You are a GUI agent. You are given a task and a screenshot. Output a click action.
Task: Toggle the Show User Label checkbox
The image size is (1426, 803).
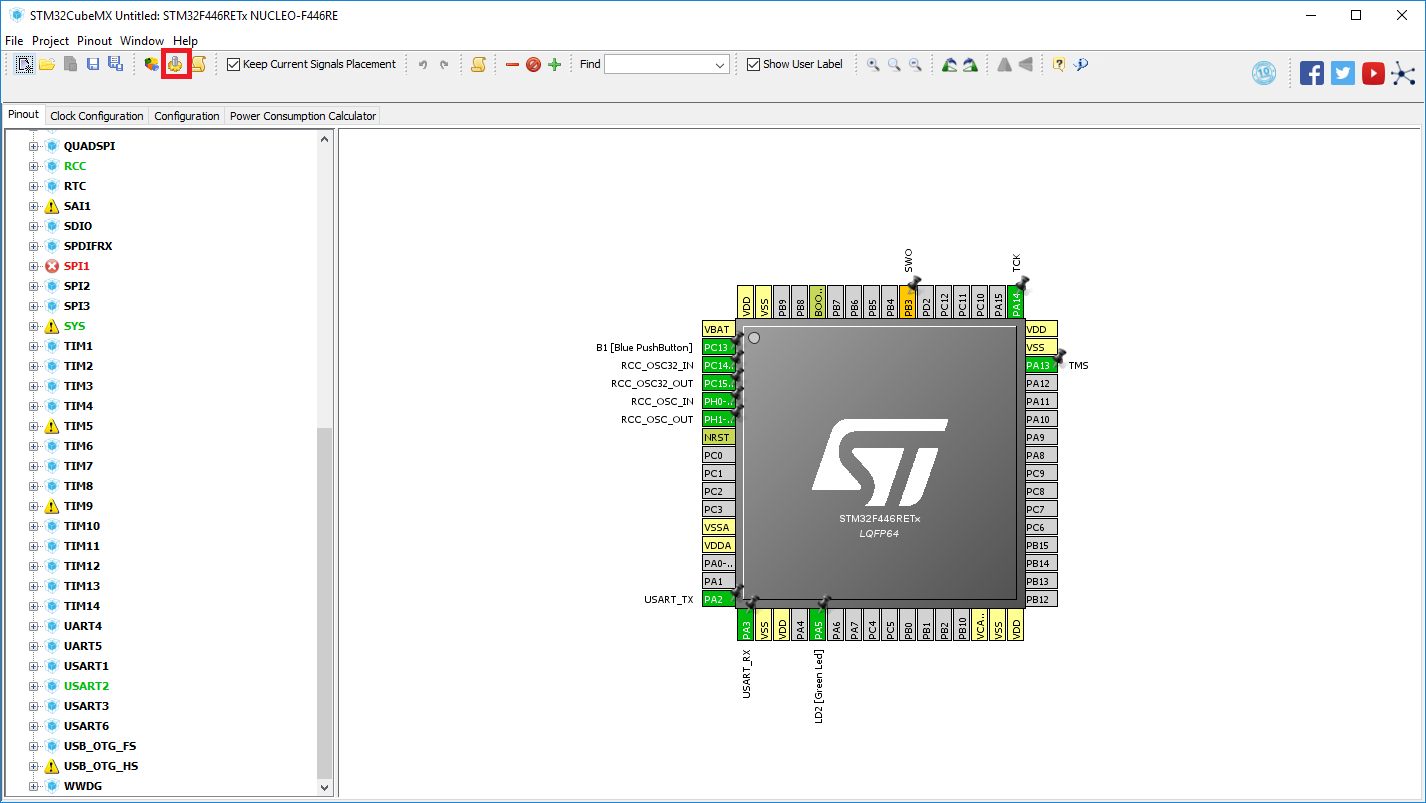click(x=754, y=64)
